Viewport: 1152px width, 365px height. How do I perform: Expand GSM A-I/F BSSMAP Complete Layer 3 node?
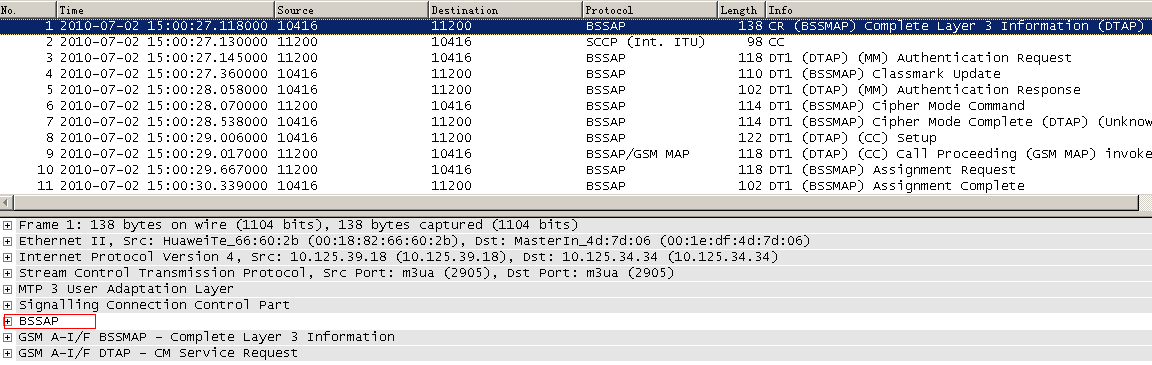(8, 337)
